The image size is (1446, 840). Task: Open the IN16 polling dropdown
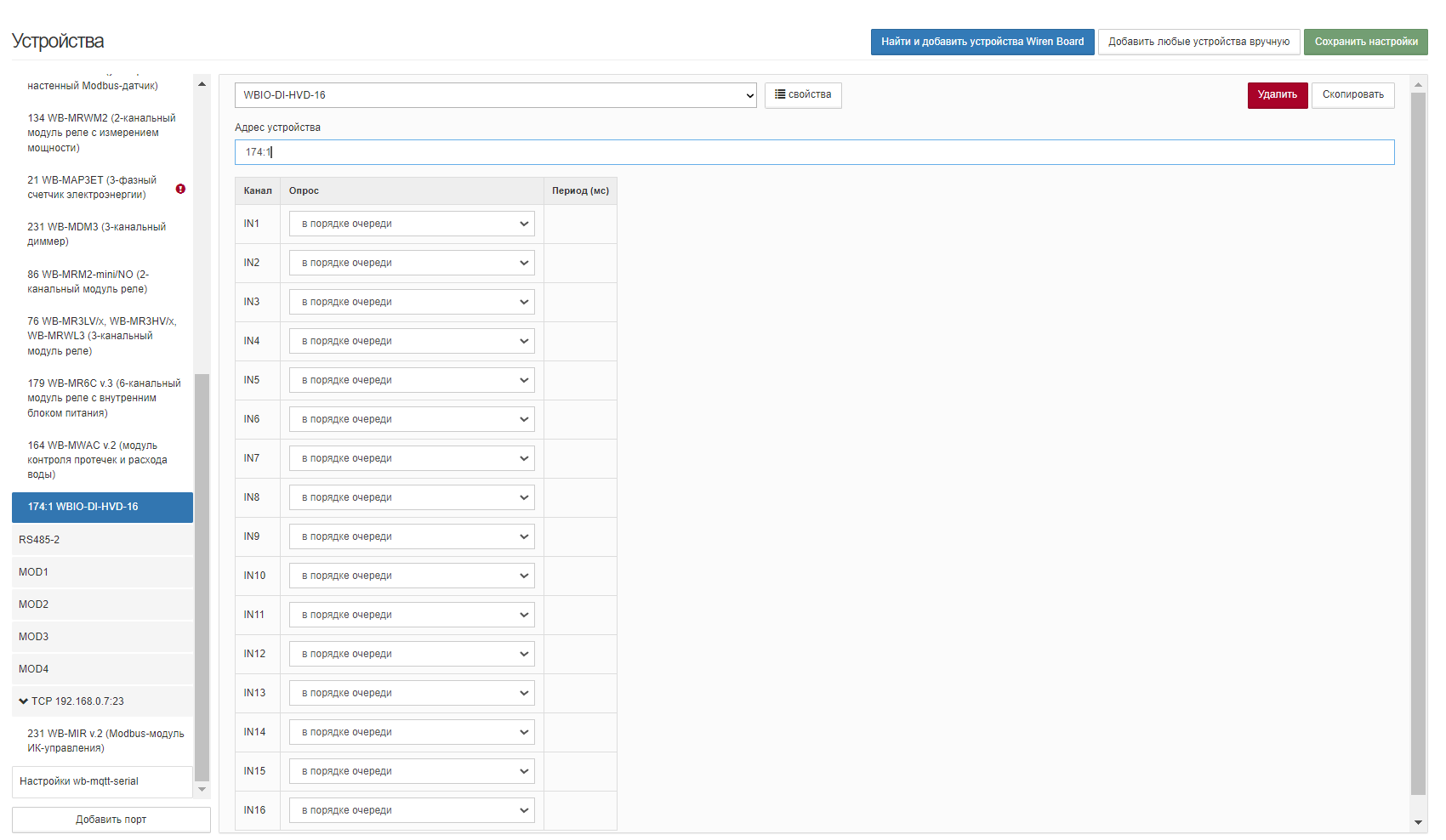412,810
